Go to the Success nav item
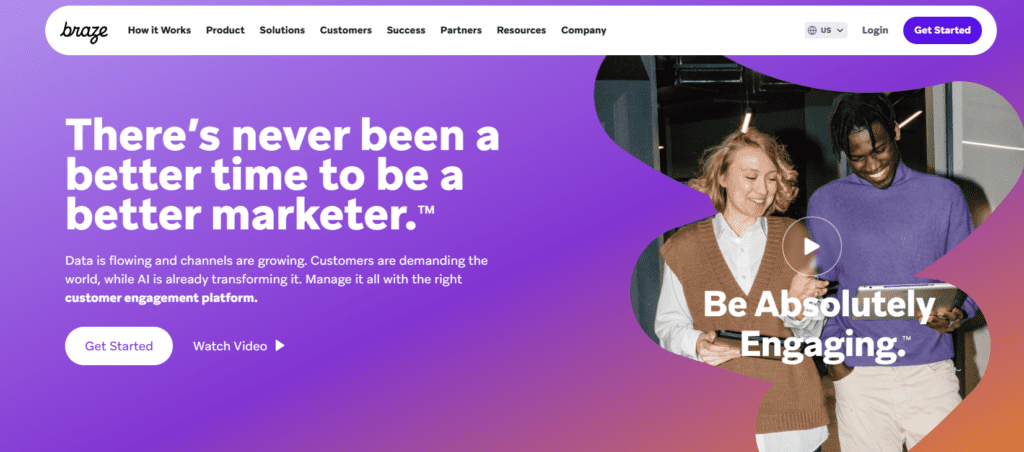1024x452 pixels. click(406, 30)
